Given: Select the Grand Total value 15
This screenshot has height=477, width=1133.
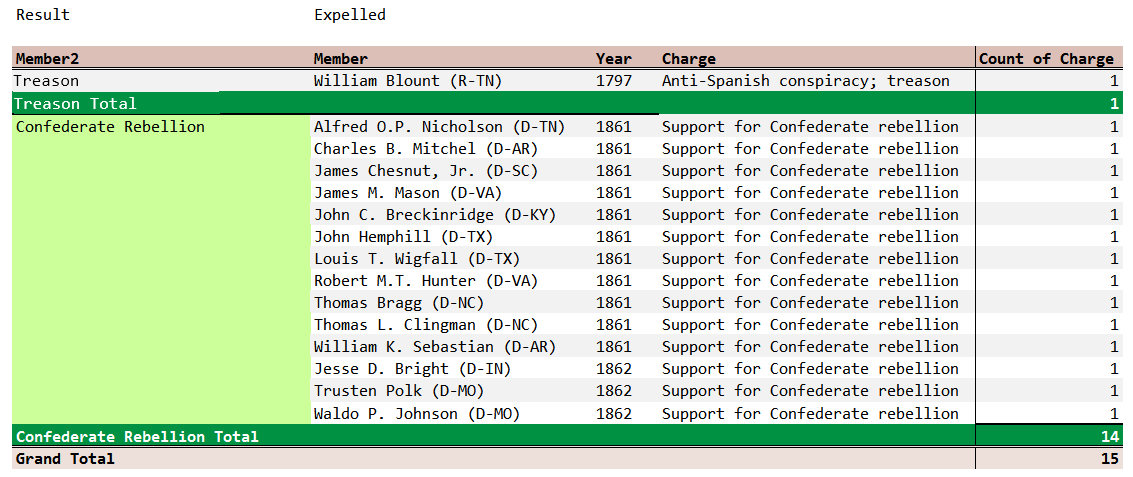Looking at the screenshot, I should tap(1107, 459).
